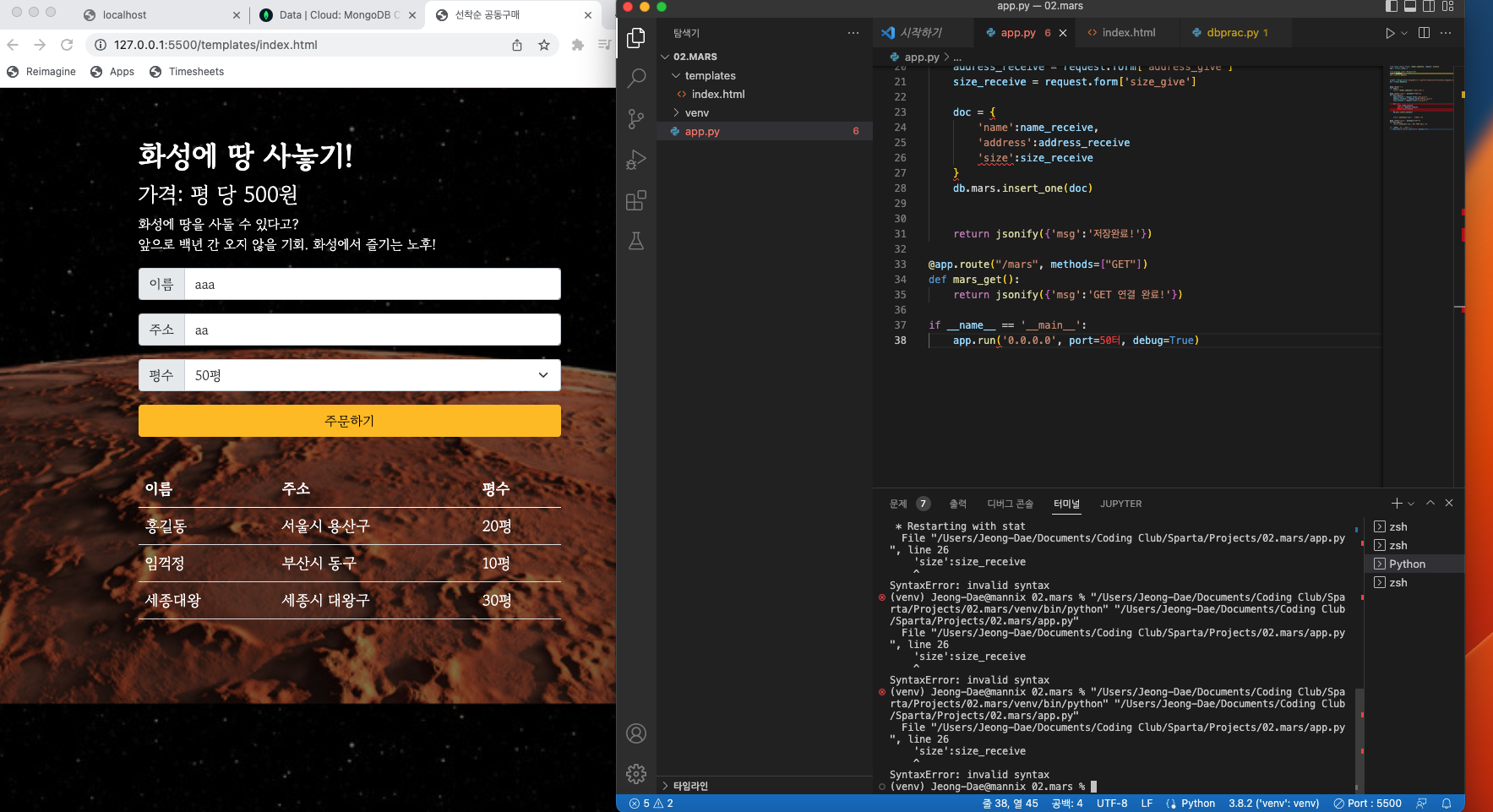Click Port 5500 Live Server status

coord(1367,804)
